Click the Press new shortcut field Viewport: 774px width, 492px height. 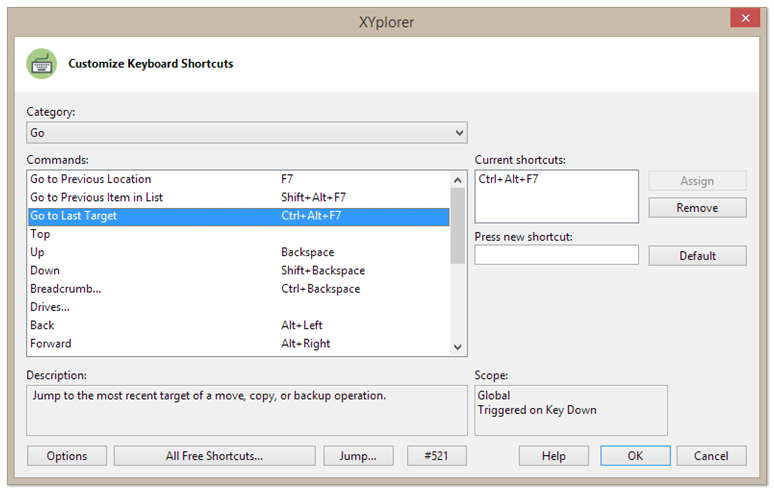coord(556,255)
